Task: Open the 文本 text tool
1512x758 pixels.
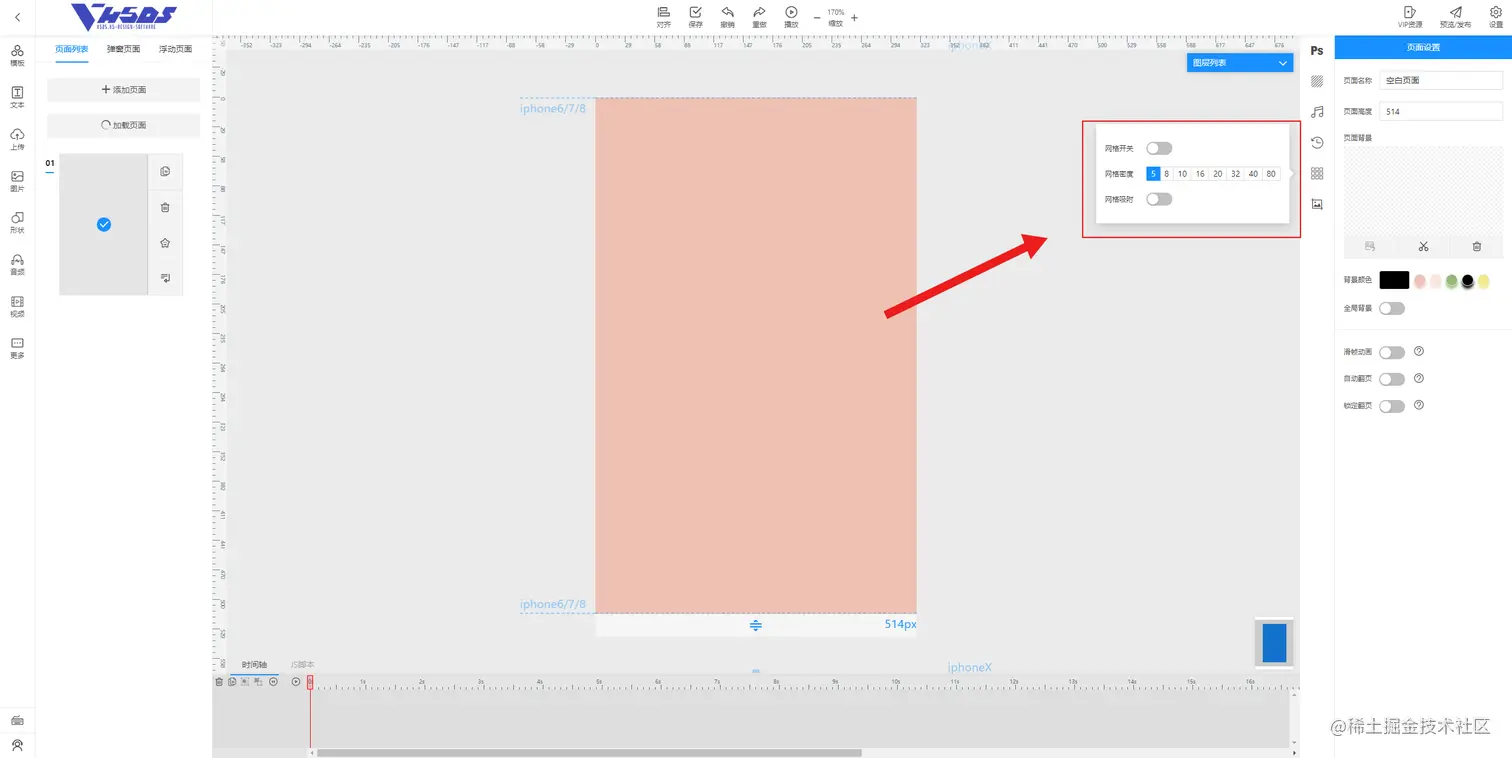Action: click(x=17, y=97)
